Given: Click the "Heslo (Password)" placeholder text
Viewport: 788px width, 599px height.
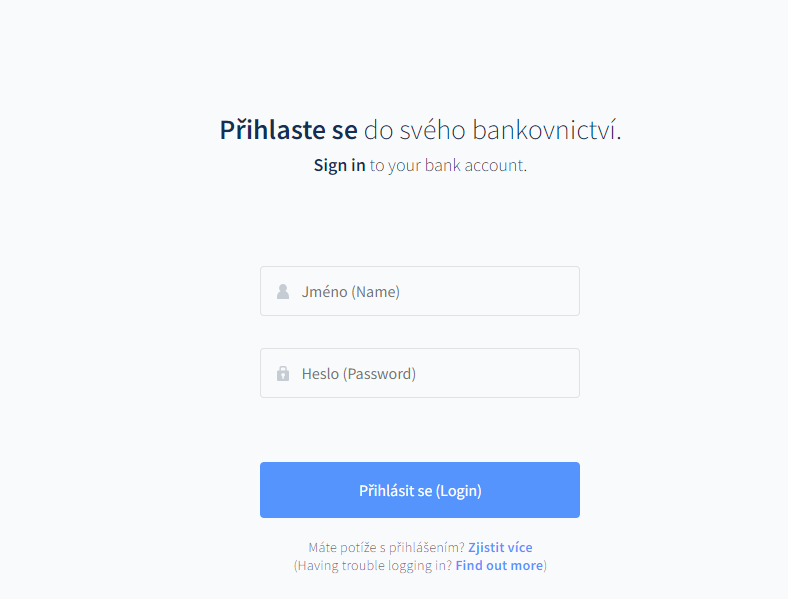Looking at the screenshot, I should [358, 374].
